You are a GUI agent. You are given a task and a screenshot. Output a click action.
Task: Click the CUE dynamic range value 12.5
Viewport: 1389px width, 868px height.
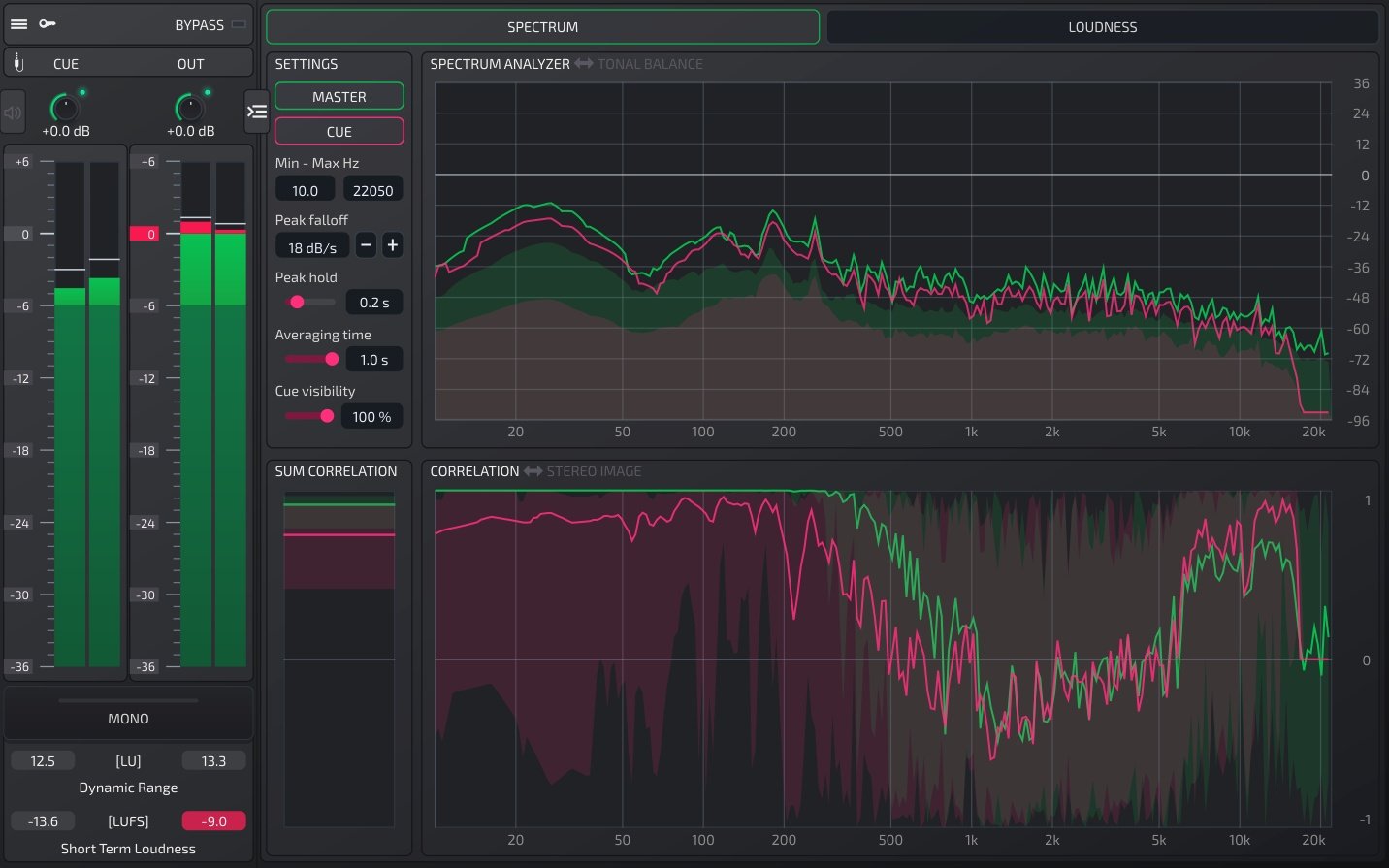(43, 761)
